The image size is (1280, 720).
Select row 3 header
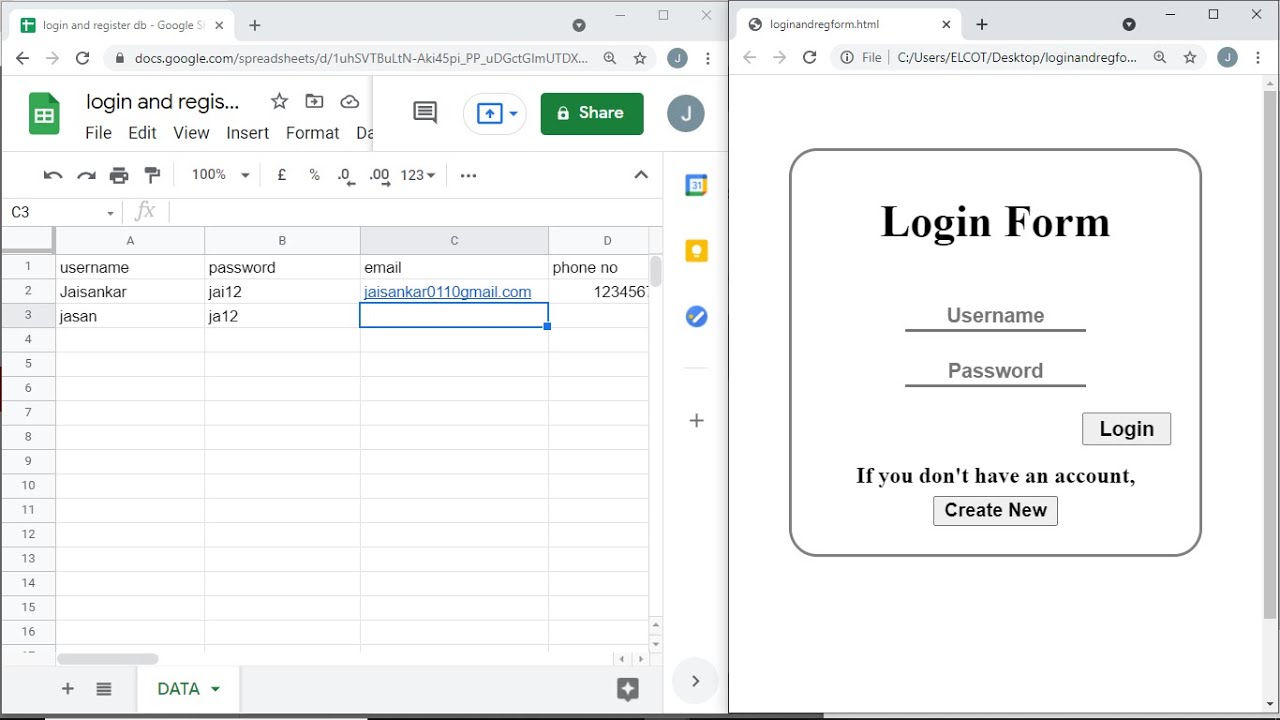[28, 315]
